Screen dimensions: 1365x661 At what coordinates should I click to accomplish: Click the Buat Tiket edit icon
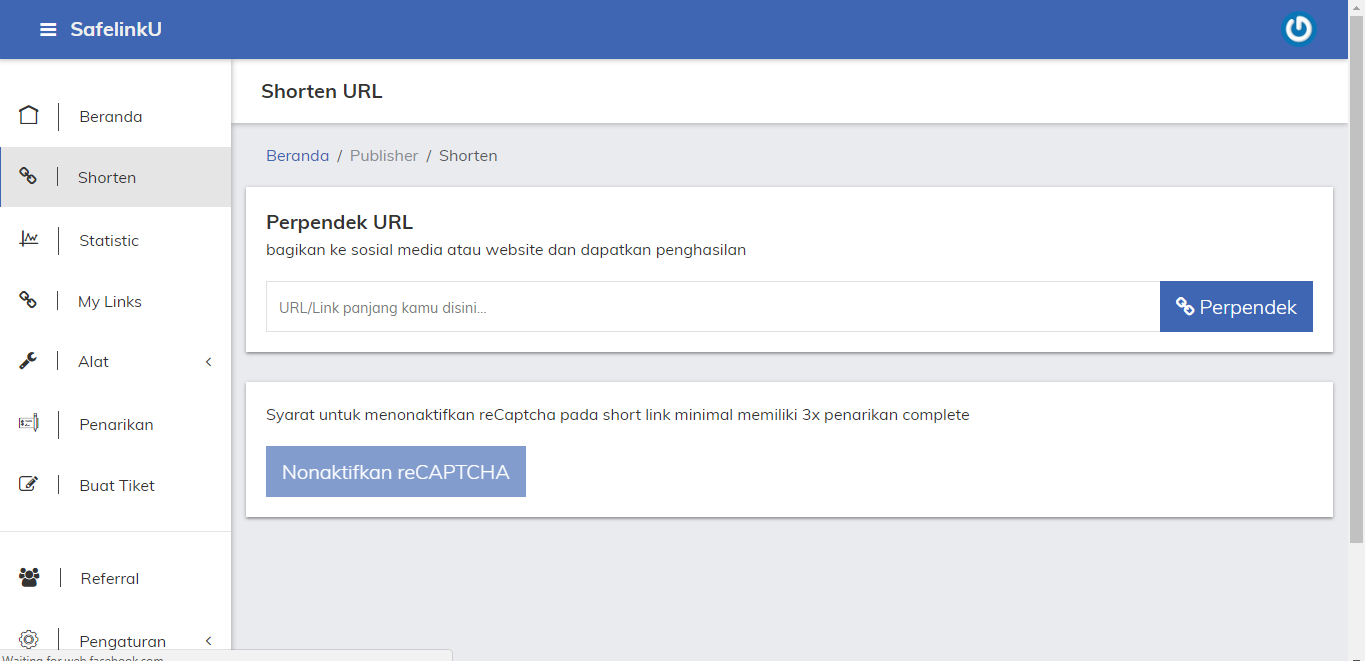(29, 485)
